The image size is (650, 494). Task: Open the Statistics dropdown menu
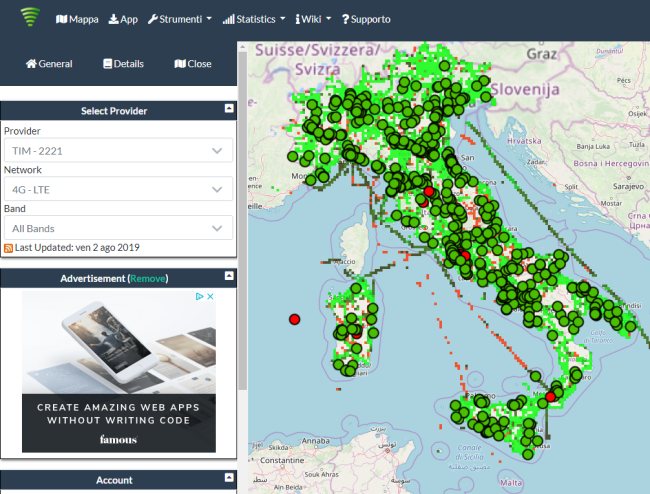coord(254,19)
